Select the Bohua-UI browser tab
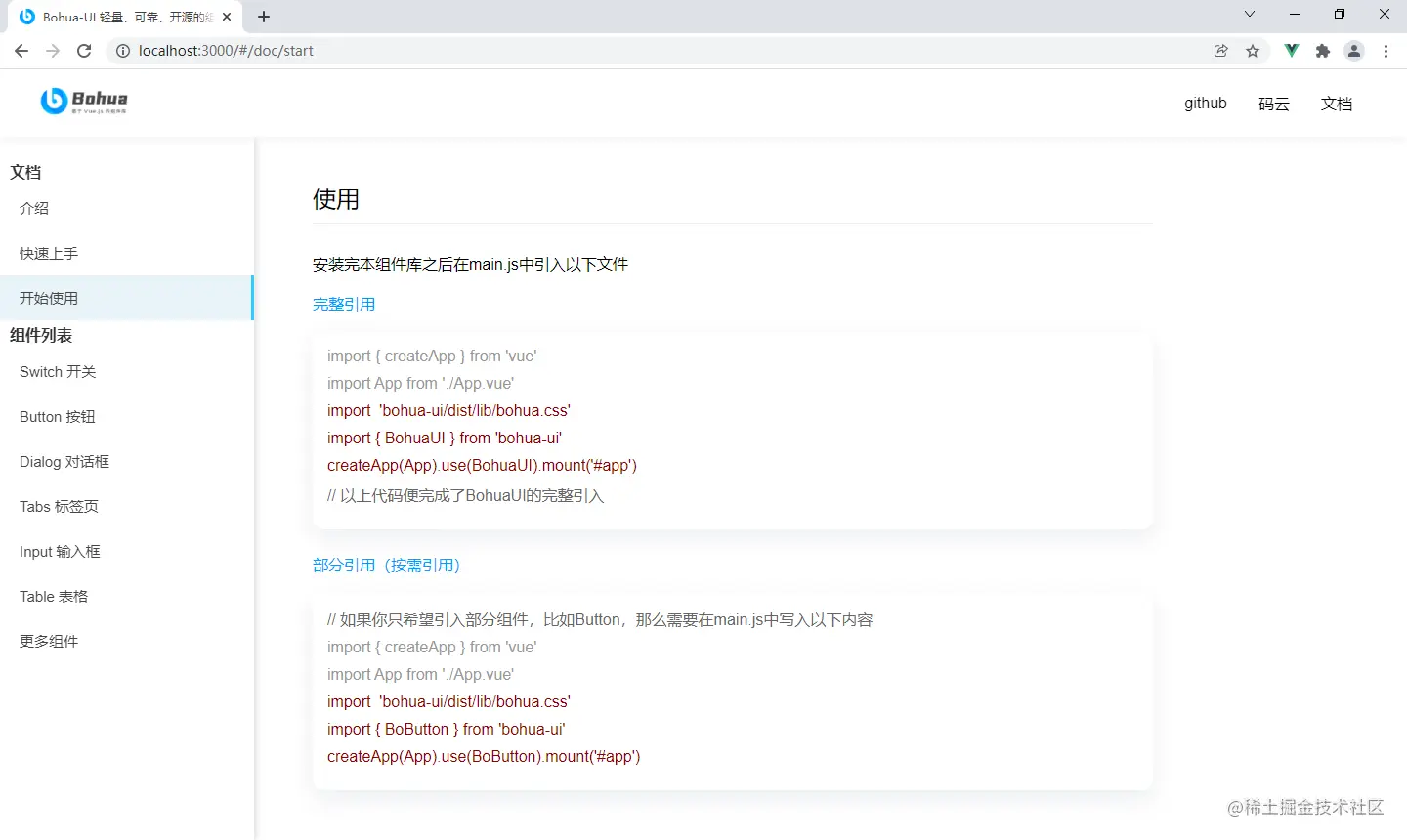Screen dimensions: 1407x840 point(125,17)
